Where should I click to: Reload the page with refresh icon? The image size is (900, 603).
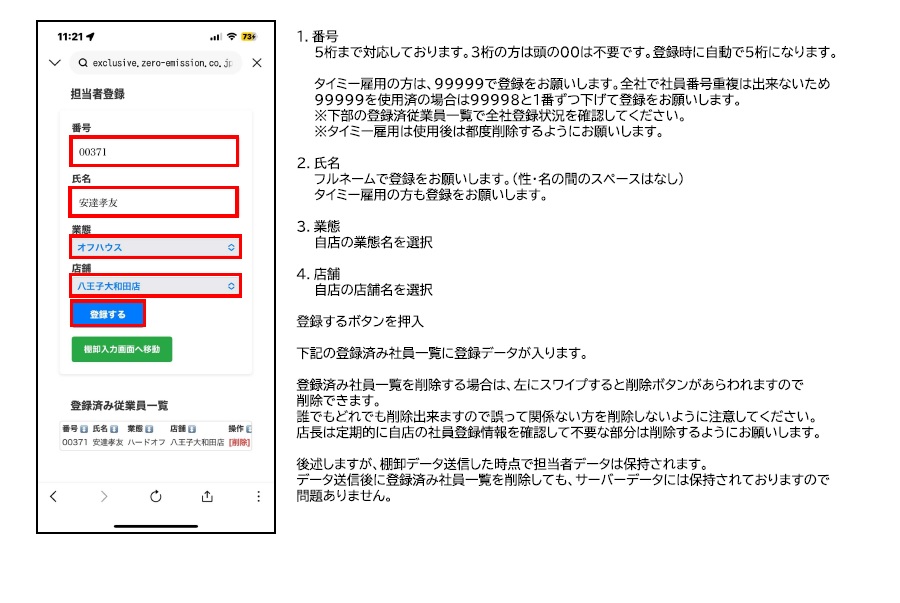(x=156, y=496)
